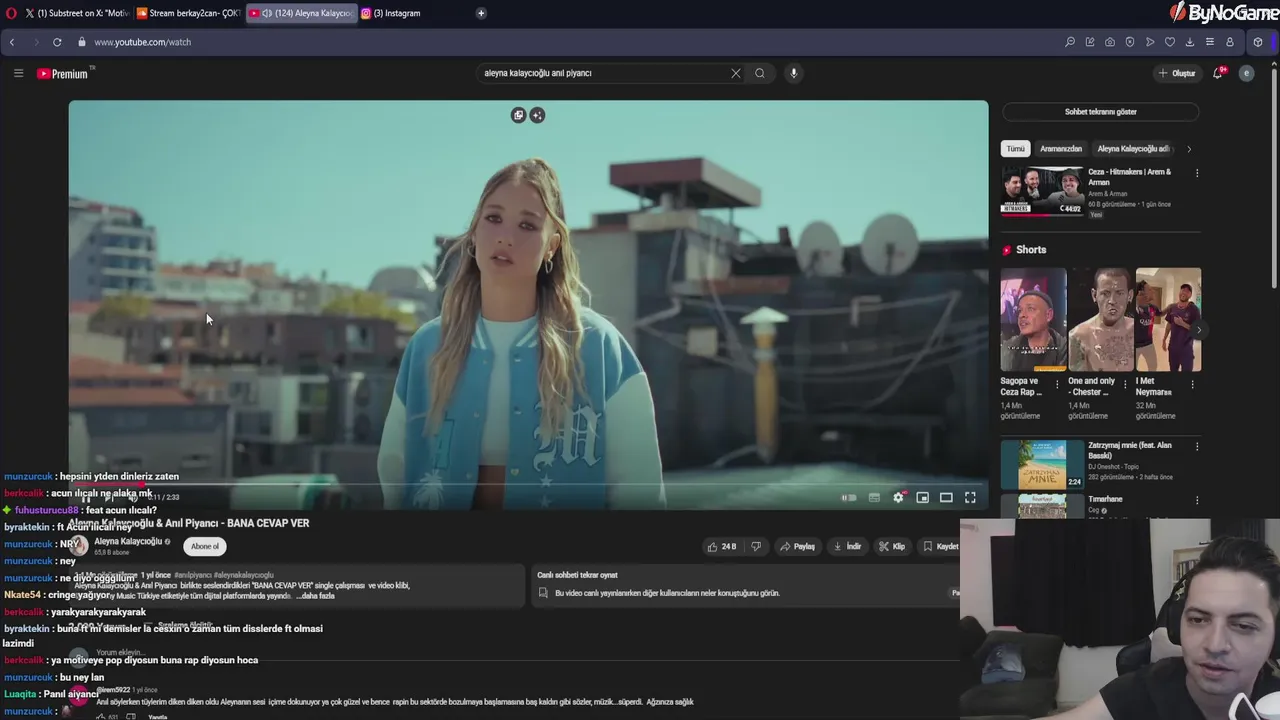The height and width of the screenshot is (720, 1280).
Task: Reload the page using the refresh icon
Action: coord(57,42)
